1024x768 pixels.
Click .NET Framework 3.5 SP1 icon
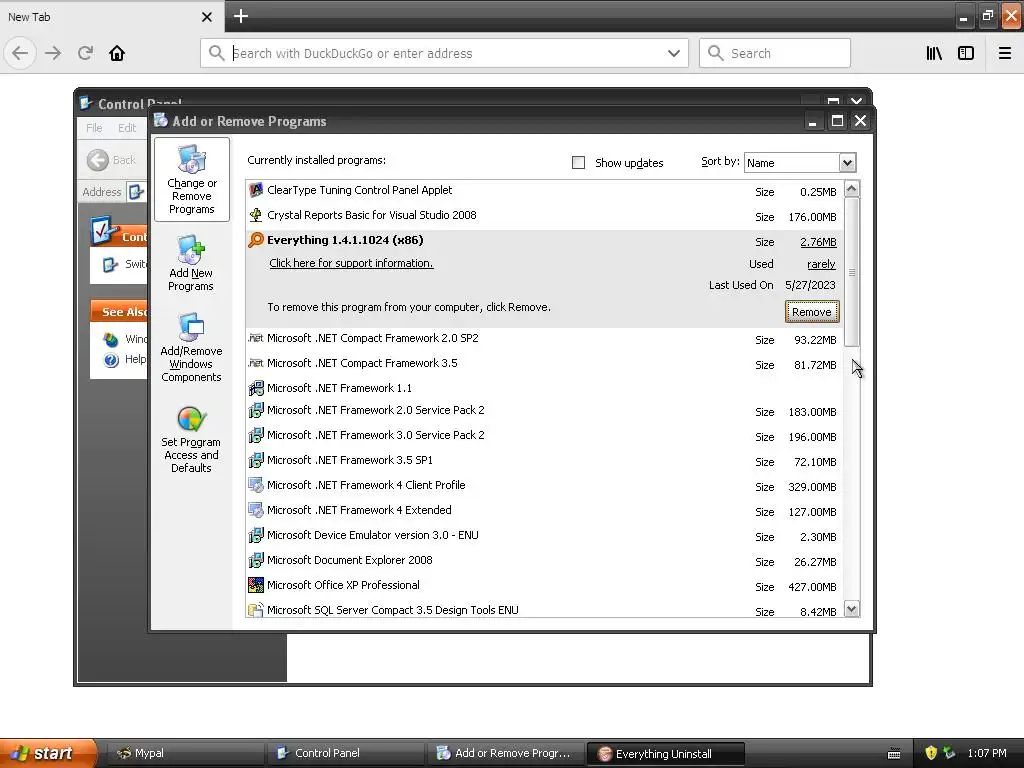coord(256,460)
